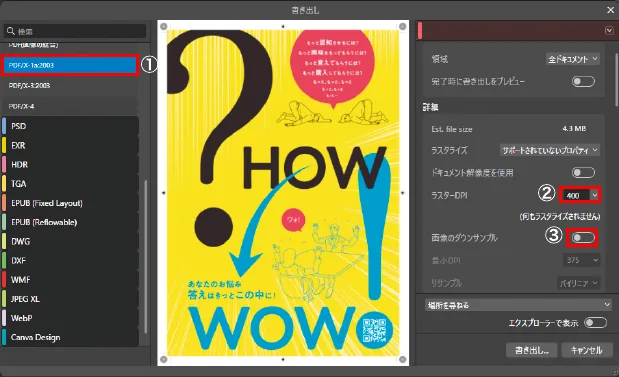Choose PSD export format
Screen dimensions: 619x377
pos(70,126)
